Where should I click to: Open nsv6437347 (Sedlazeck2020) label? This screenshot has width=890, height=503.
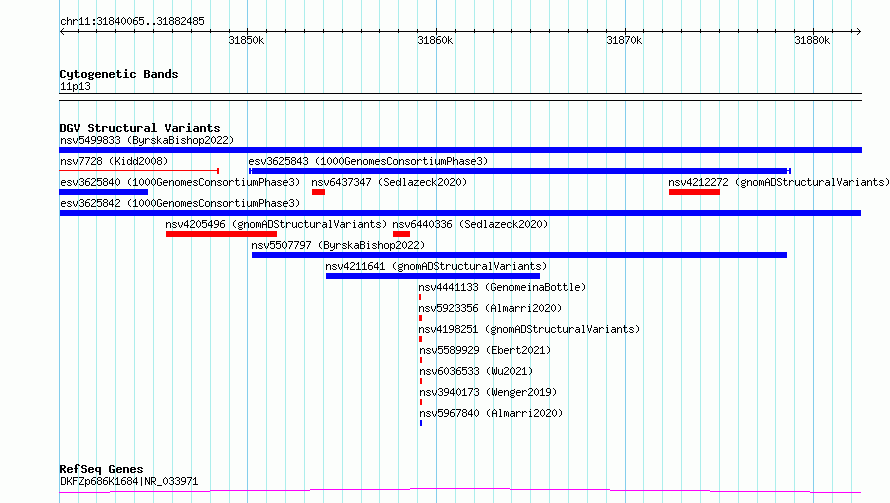click(x=389, y=182)
